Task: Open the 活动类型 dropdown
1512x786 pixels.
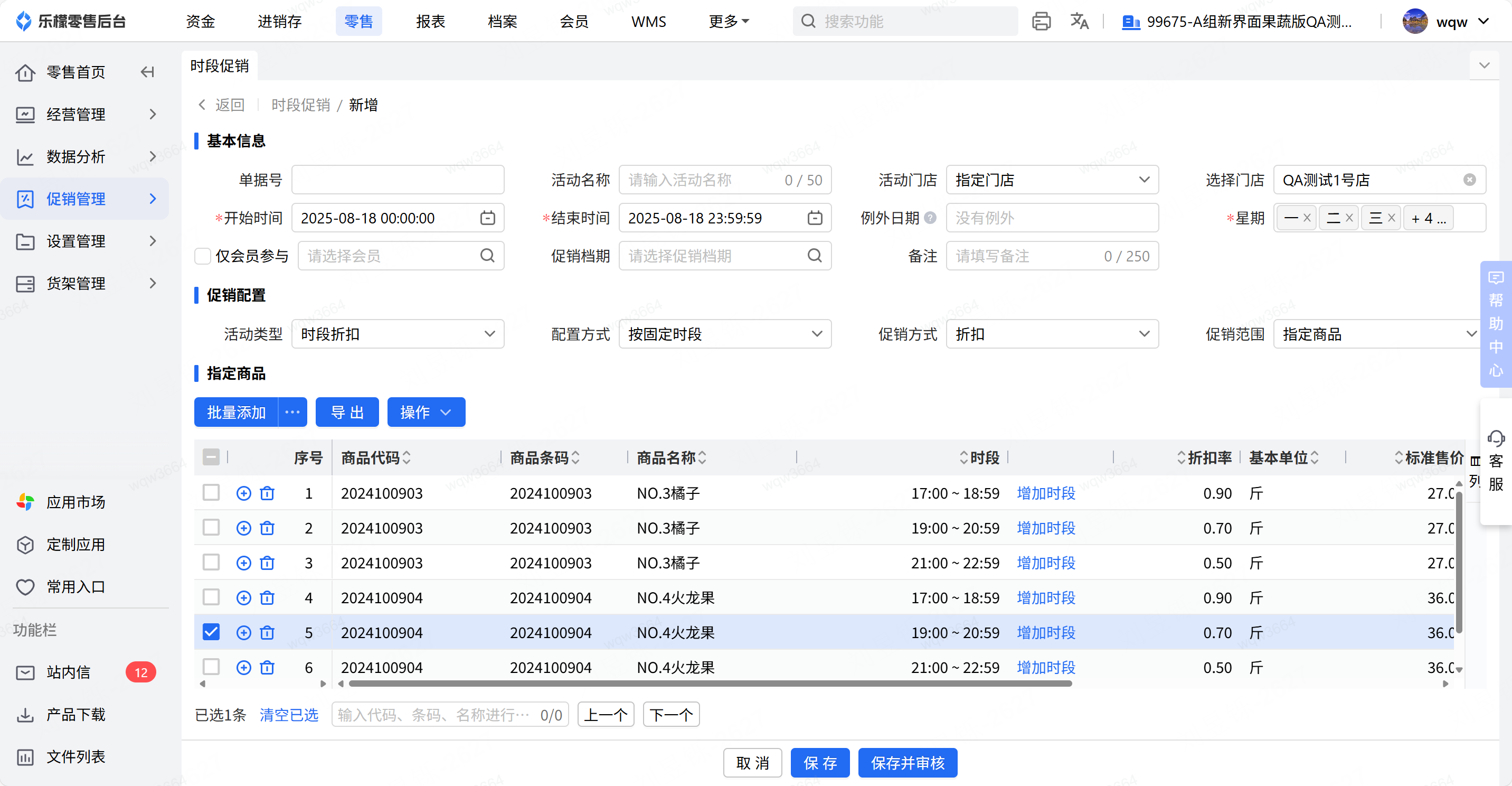Action: pos(398,334)
